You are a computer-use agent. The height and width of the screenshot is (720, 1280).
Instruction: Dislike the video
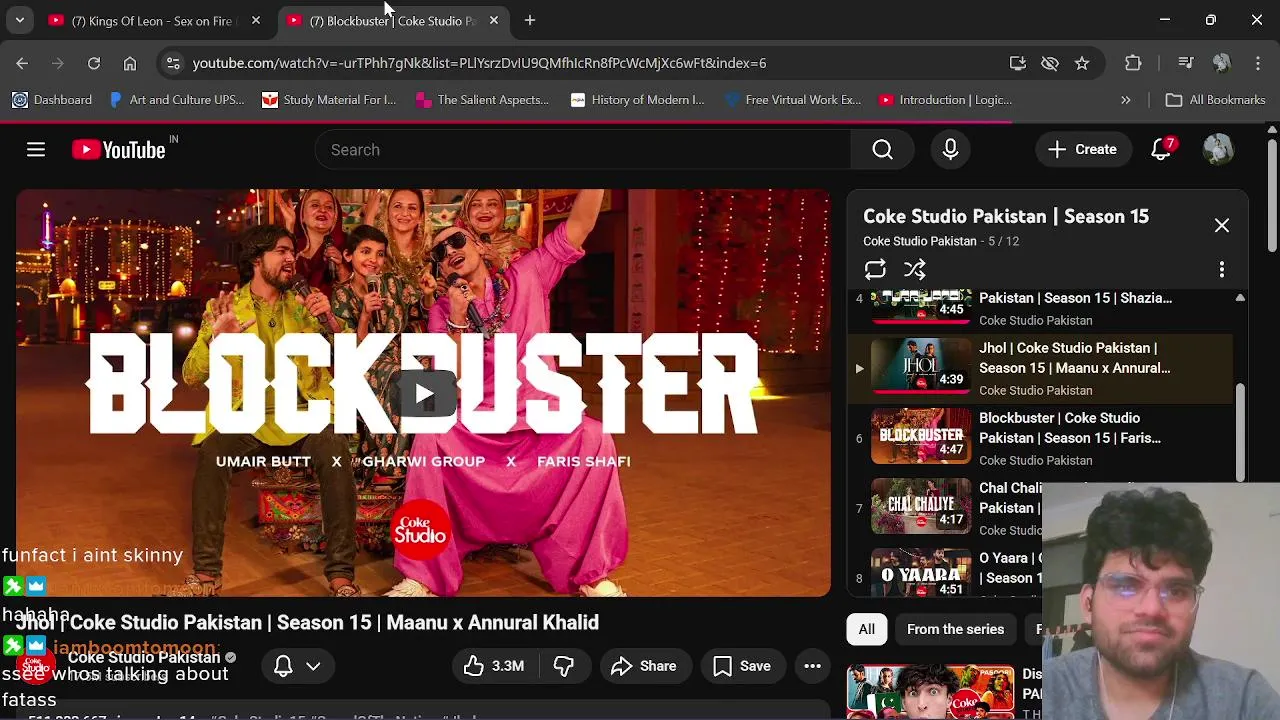(564, 666)
